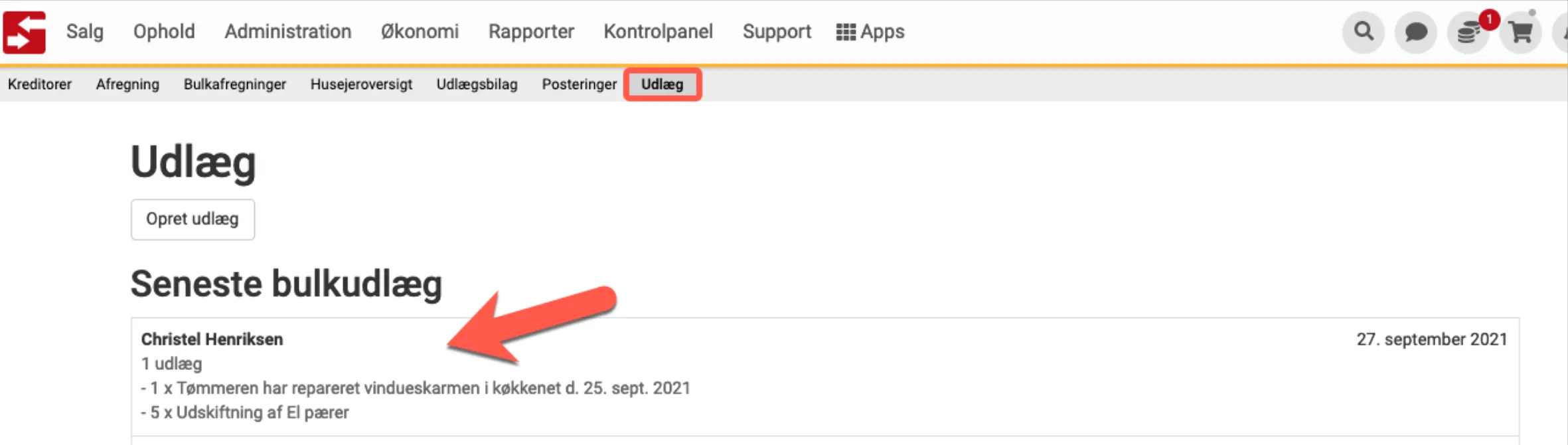
Task: Open the Økonomi menu
Action: 420,32
